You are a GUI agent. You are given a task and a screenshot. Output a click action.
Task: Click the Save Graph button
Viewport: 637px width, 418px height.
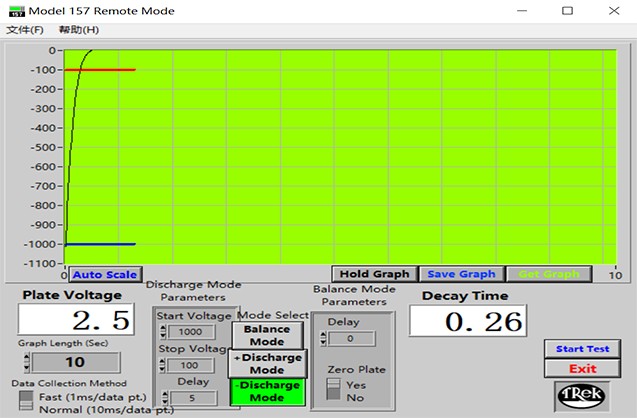pyautogui.click(x=462, y=274)
